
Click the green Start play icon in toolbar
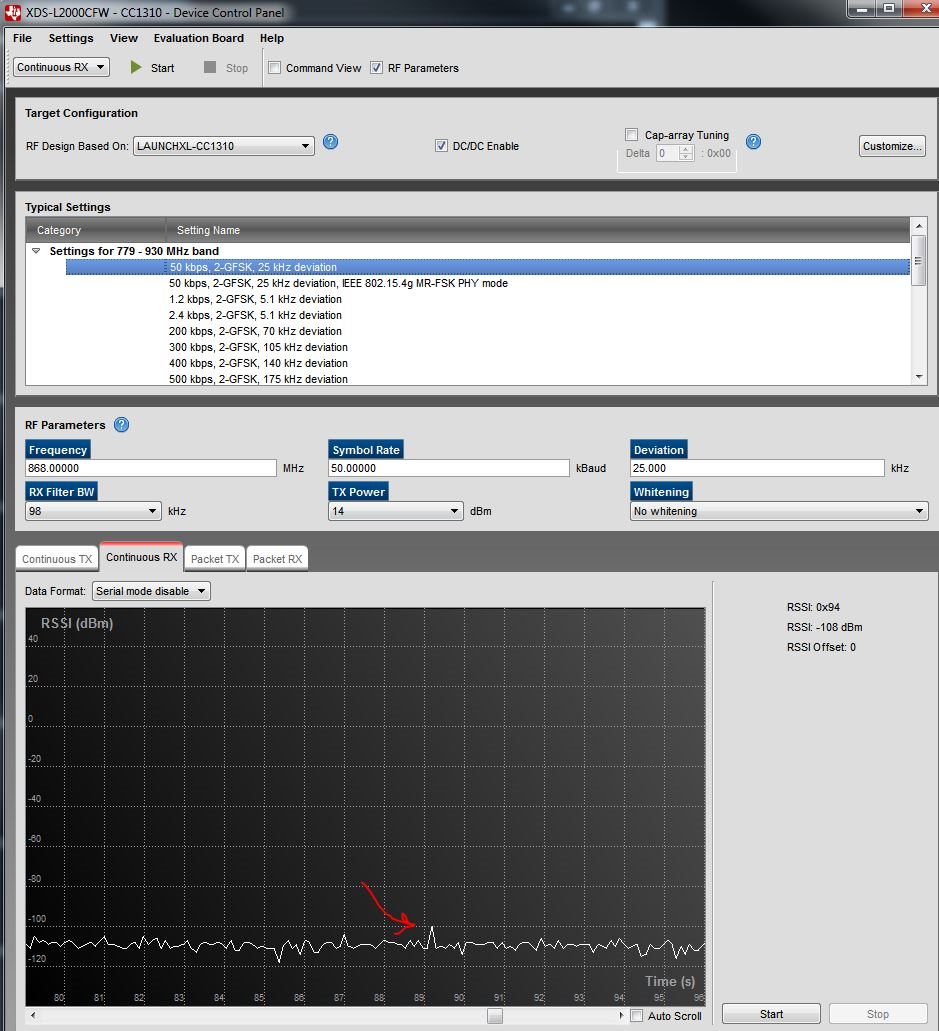click(135, 67)
